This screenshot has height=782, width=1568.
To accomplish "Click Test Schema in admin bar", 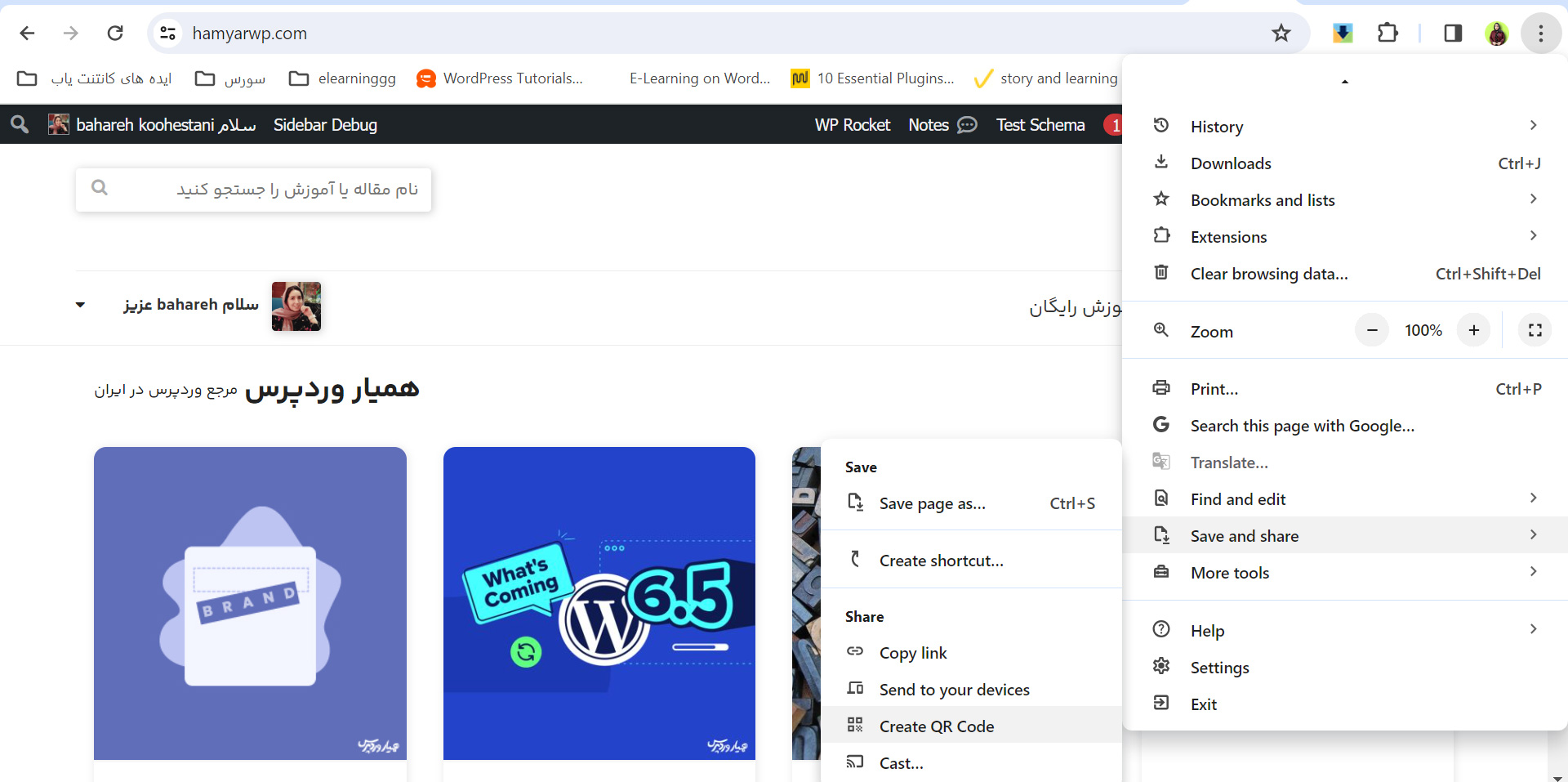I will point(1040,124).
